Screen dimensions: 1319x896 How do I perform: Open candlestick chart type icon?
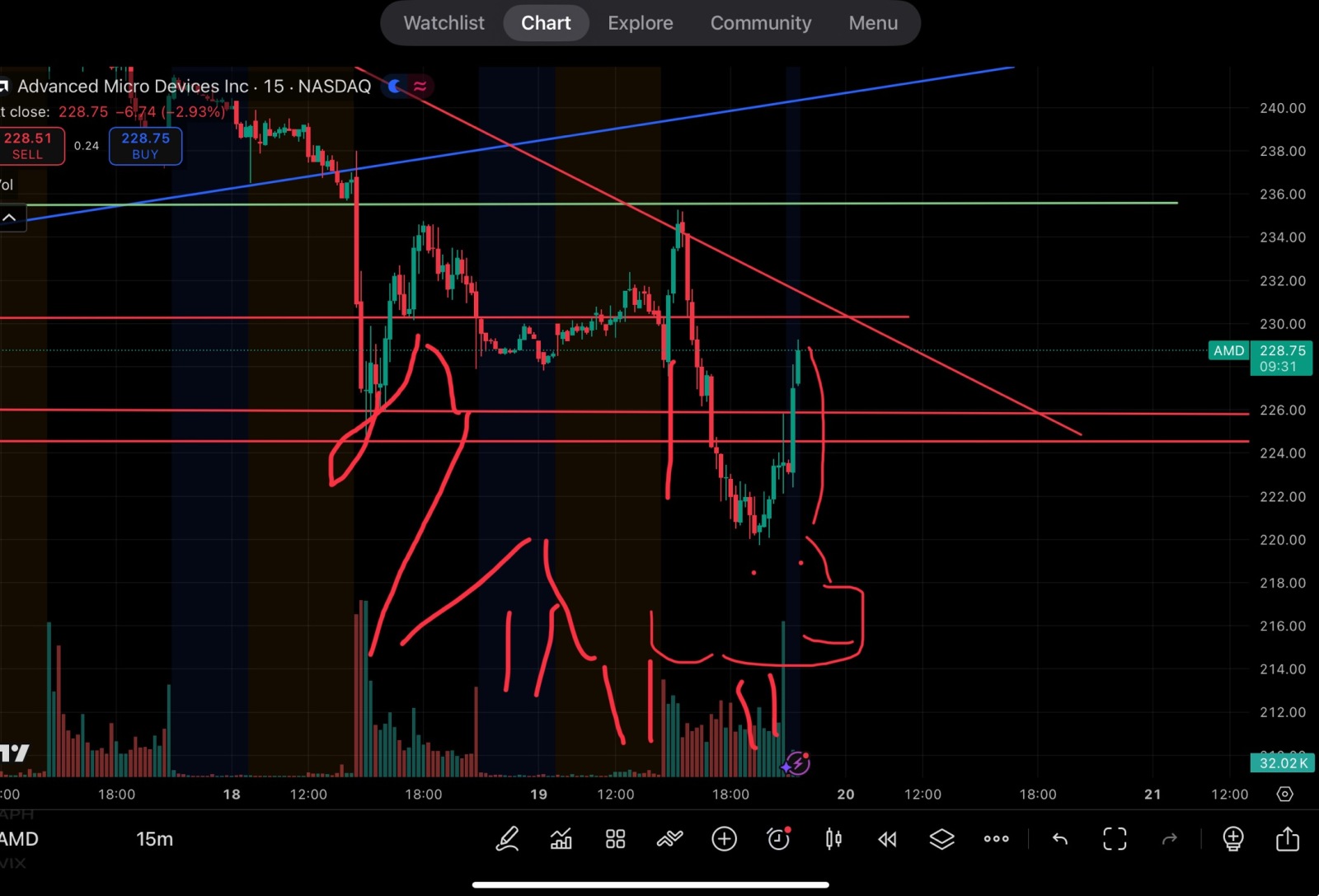[833, 839]
